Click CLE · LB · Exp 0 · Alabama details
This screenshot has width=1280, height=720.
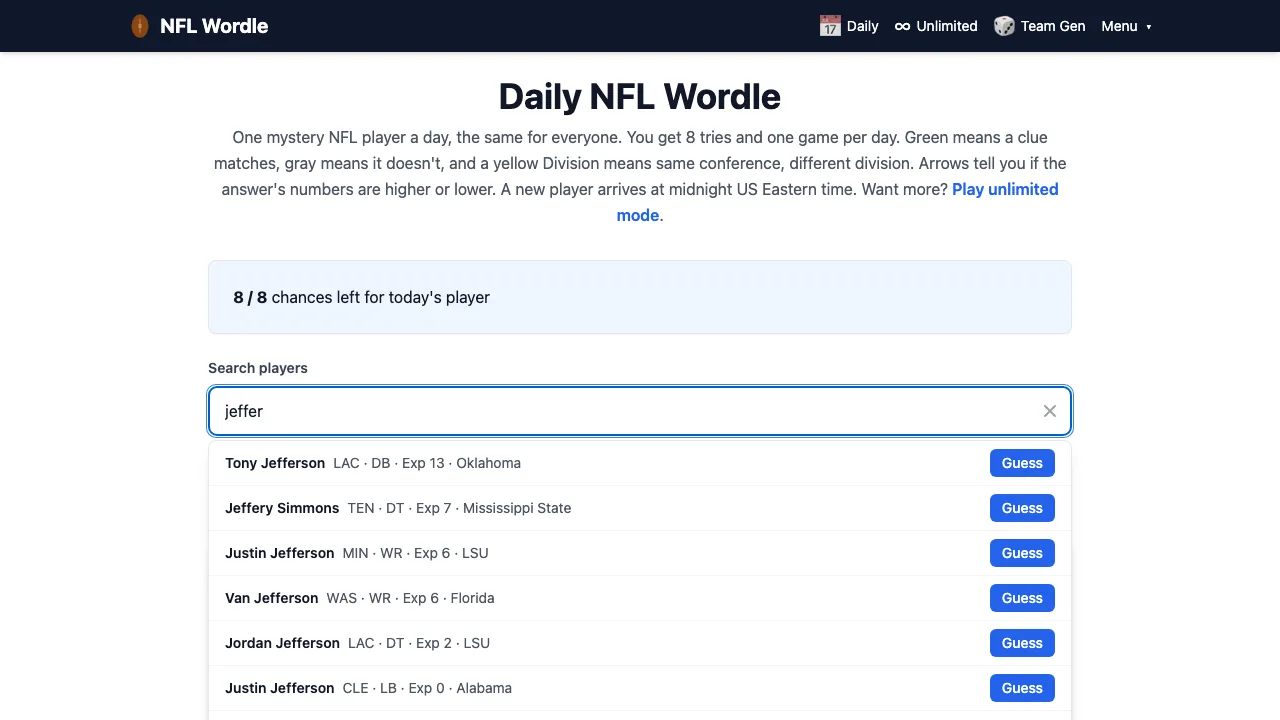click(427, 688)
